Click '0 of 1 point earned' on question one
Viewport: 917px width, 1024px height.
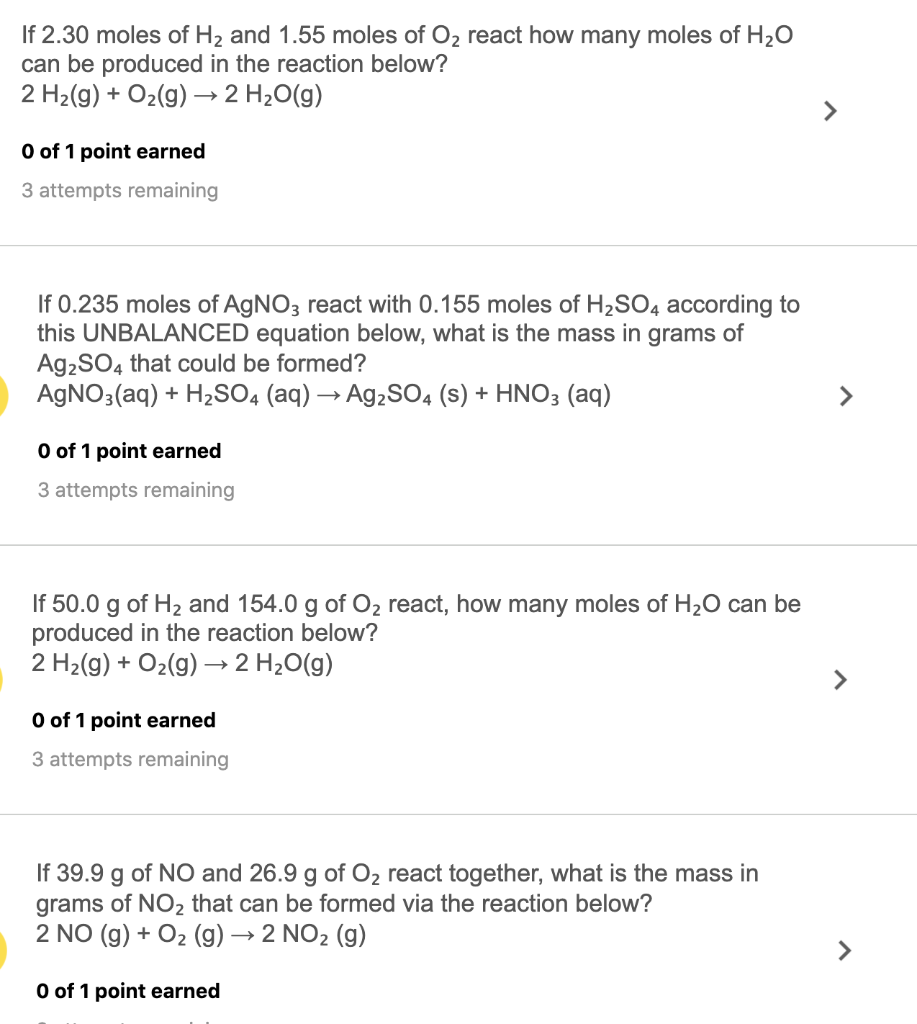click(113, 151)
